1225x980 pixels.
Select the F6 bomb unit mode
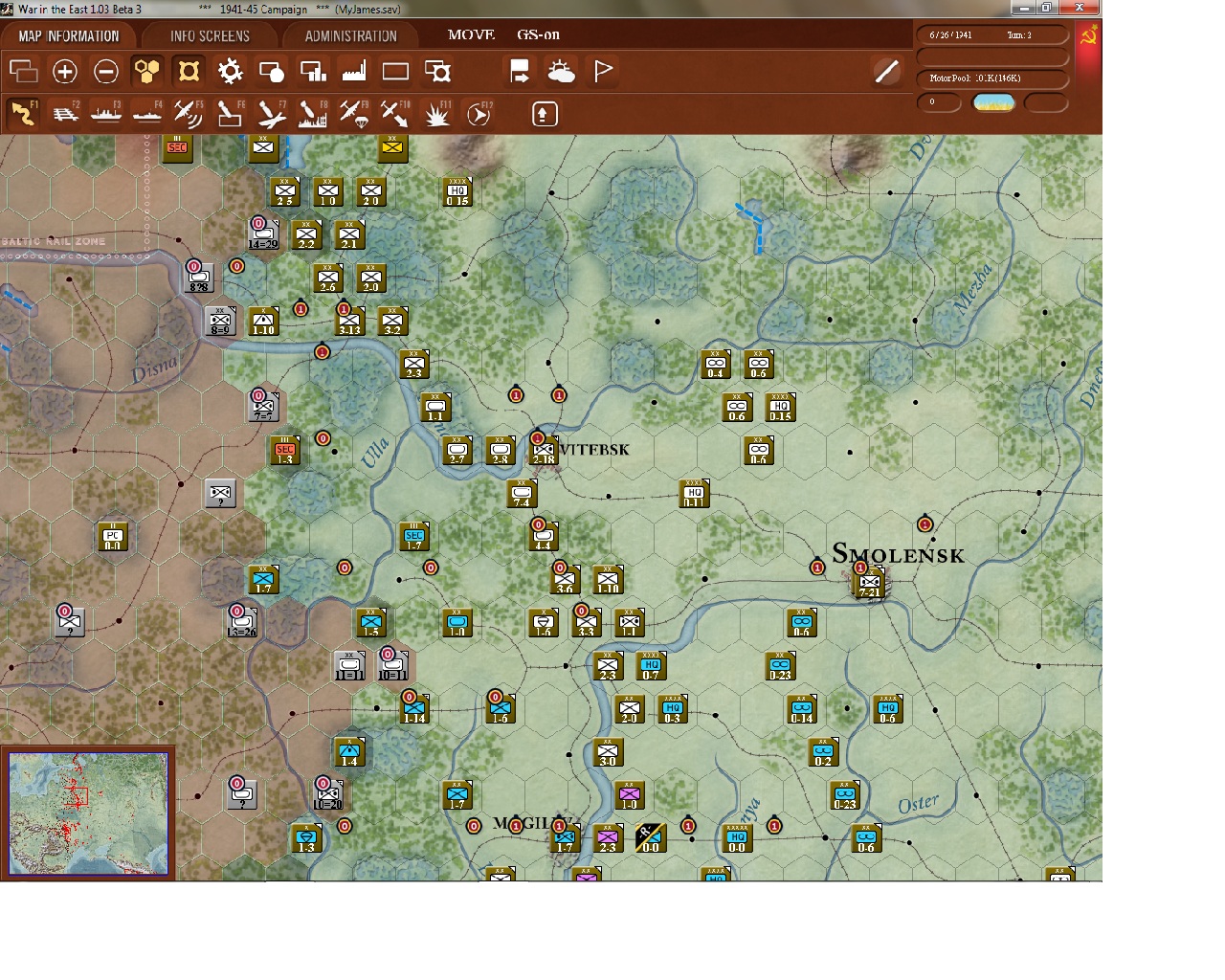click(230, 113)
